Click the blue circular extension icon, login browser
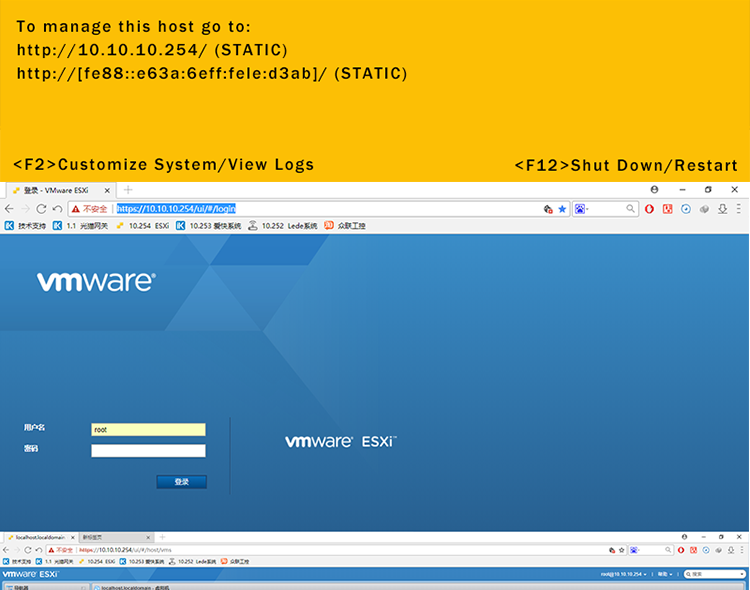 click(686, 209)
